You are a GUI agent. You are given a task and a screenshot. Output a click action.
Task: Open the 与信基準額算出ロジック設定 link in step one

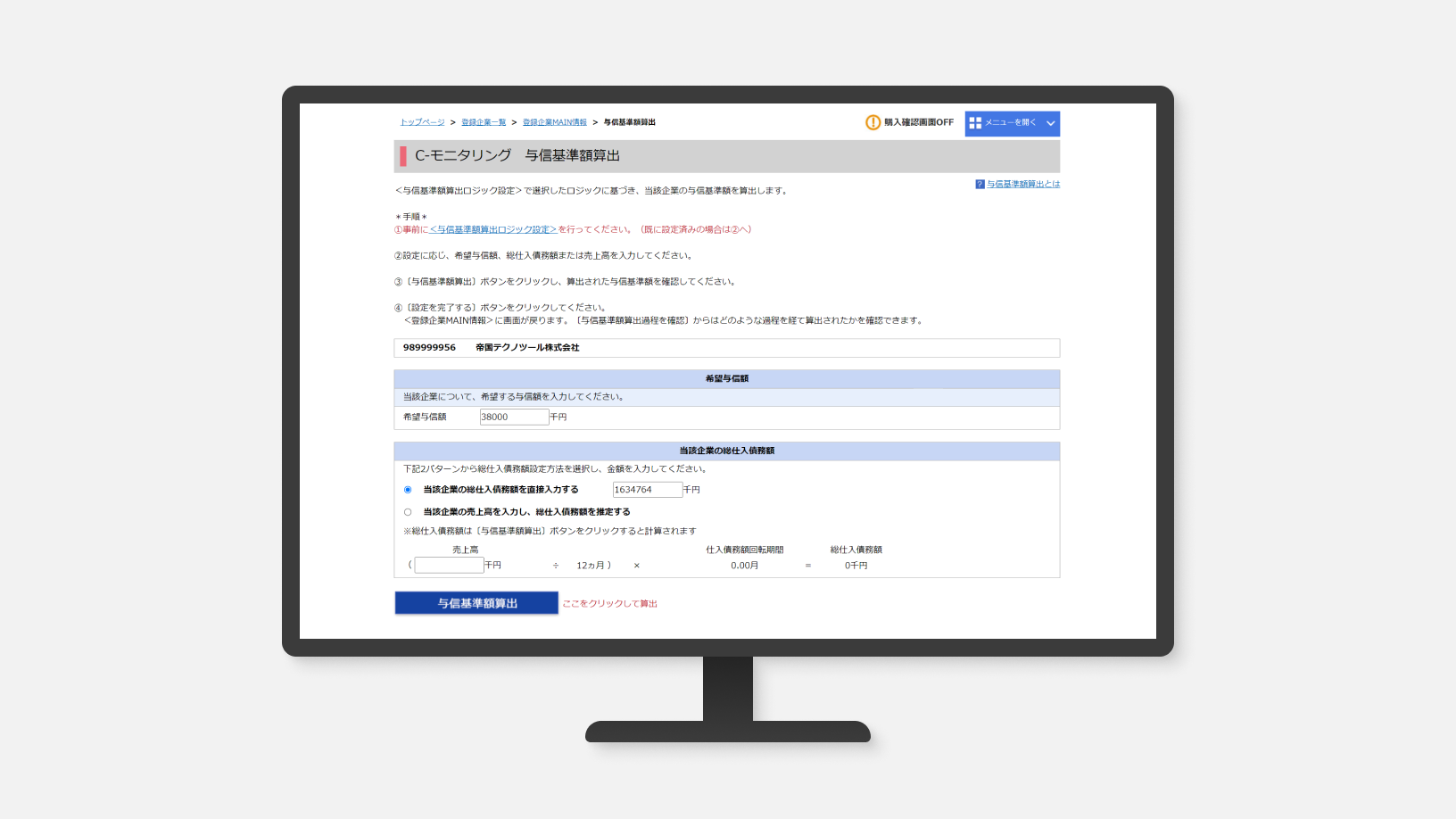point(493,229)
